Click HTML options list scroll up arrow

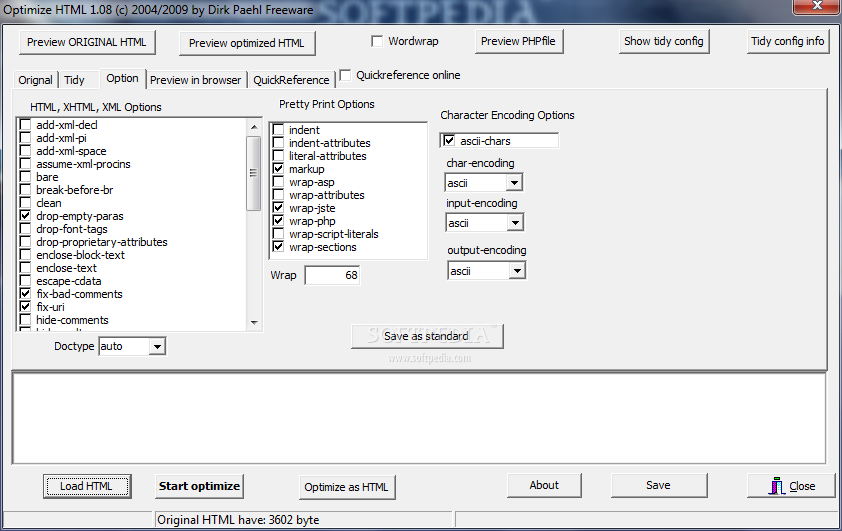click(x=254, y=127)
